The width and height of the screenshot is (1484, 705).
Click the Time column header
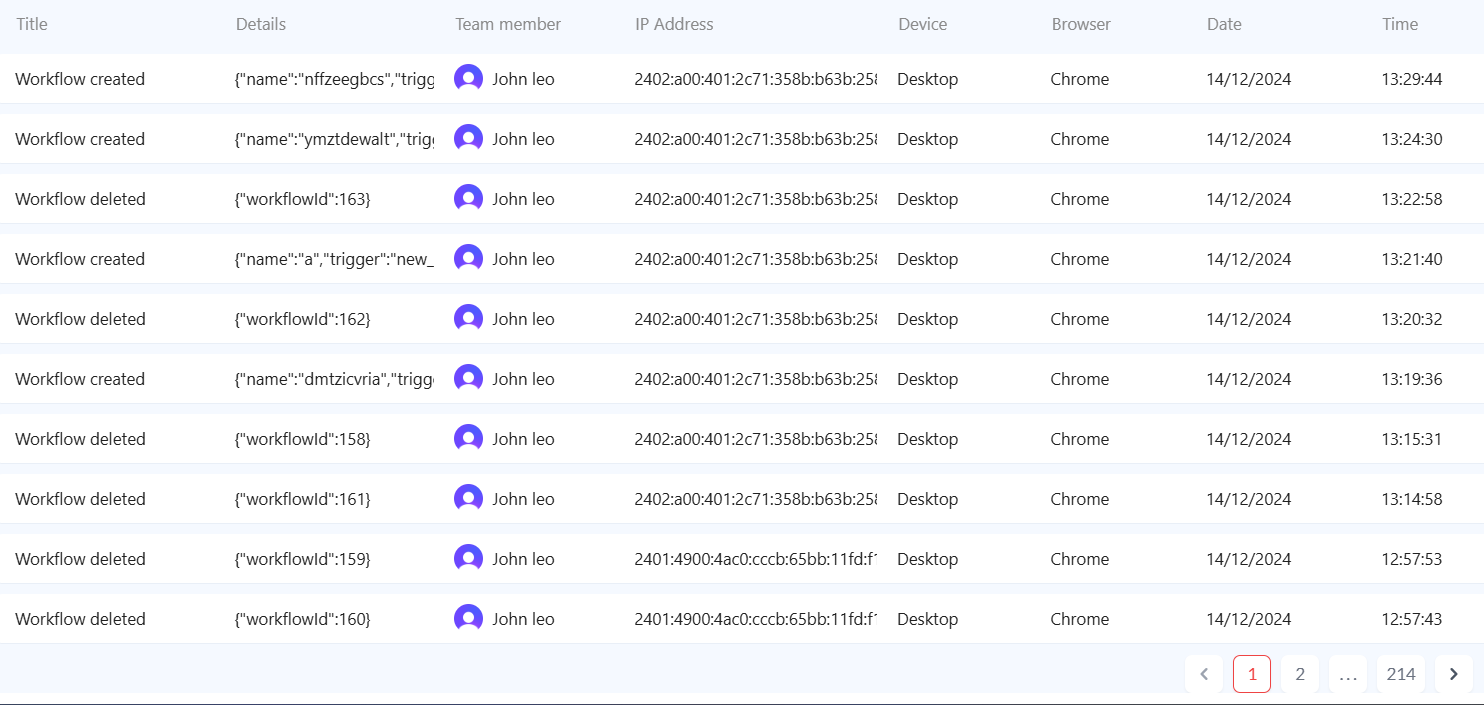[1400, 24]
